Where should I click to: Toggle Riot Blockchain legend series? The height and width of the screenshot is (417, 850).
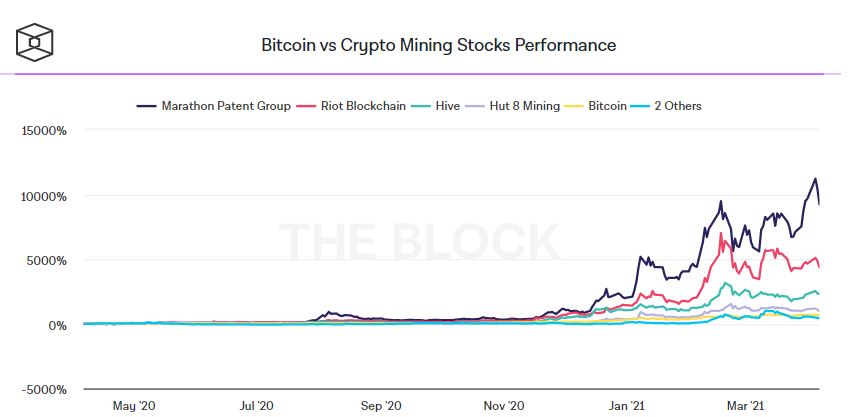[351, 106]
